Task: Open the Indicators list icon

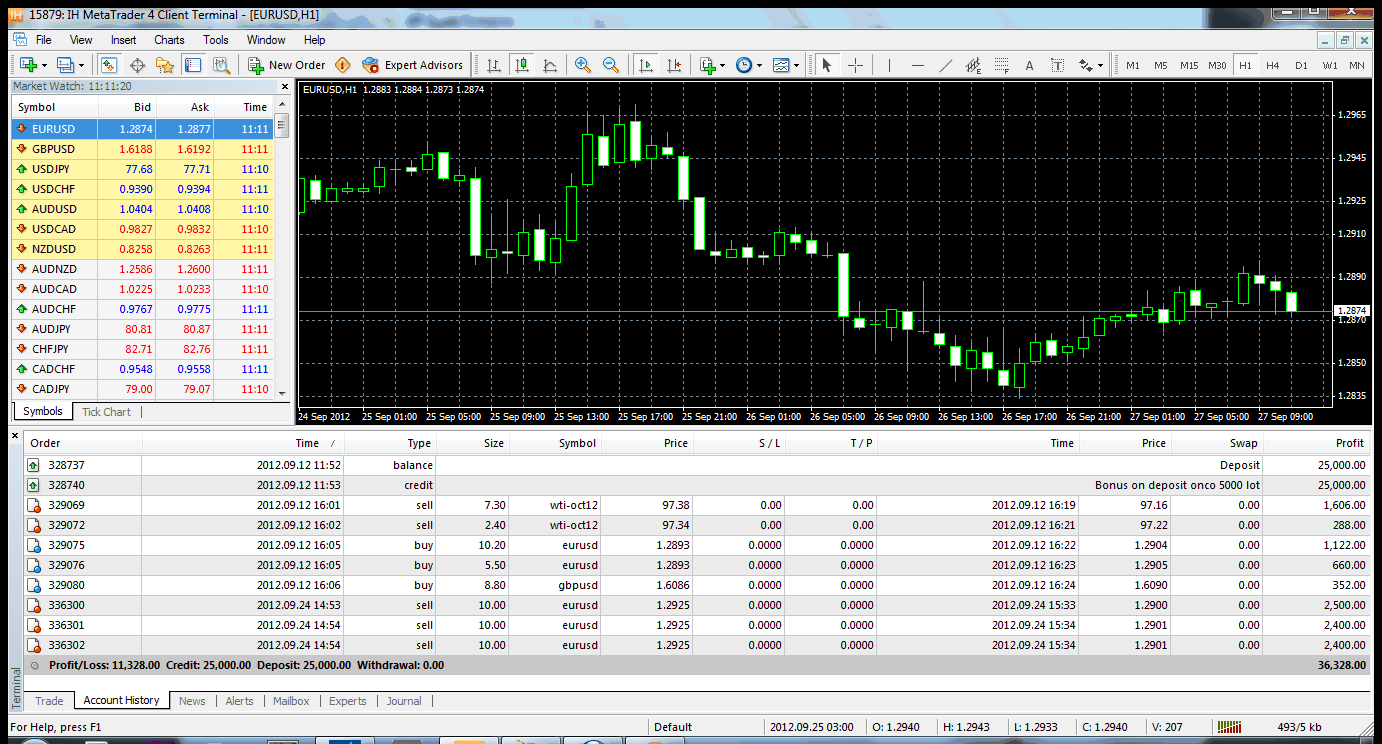Action: [708, 65]
